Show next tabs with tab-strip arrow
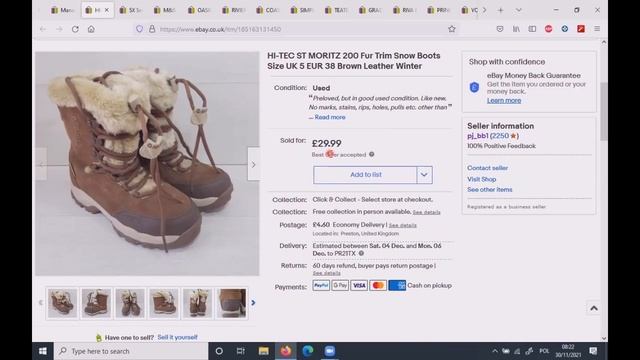The width and height of the screenshot is (640, 360). point(484,10)
